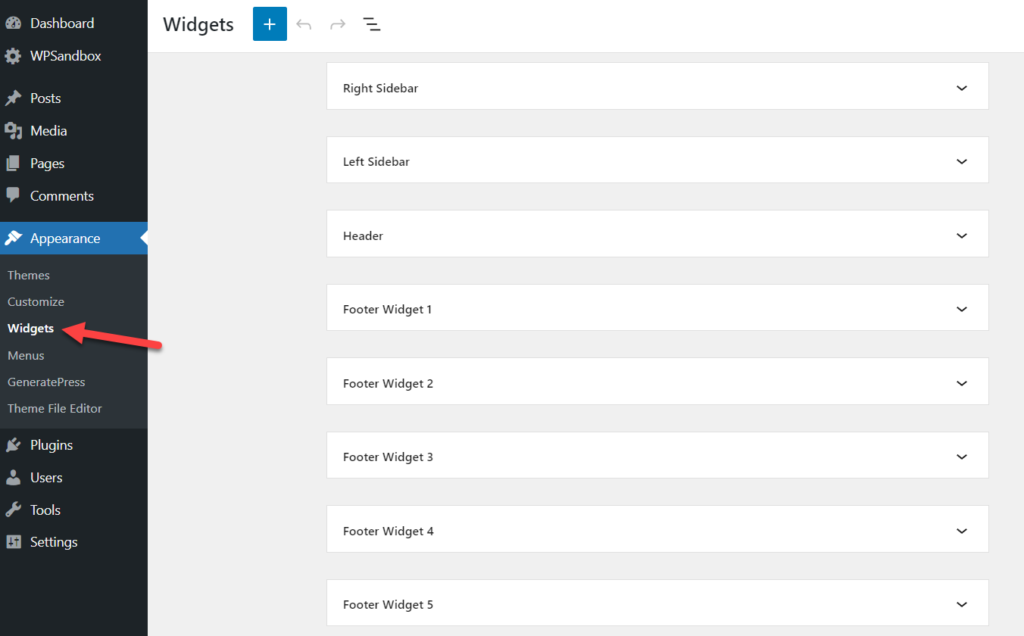Open GeneratePress submenu link
Image resolution: width=1024 pixels, height=636 pixels.
pos(46,382)
